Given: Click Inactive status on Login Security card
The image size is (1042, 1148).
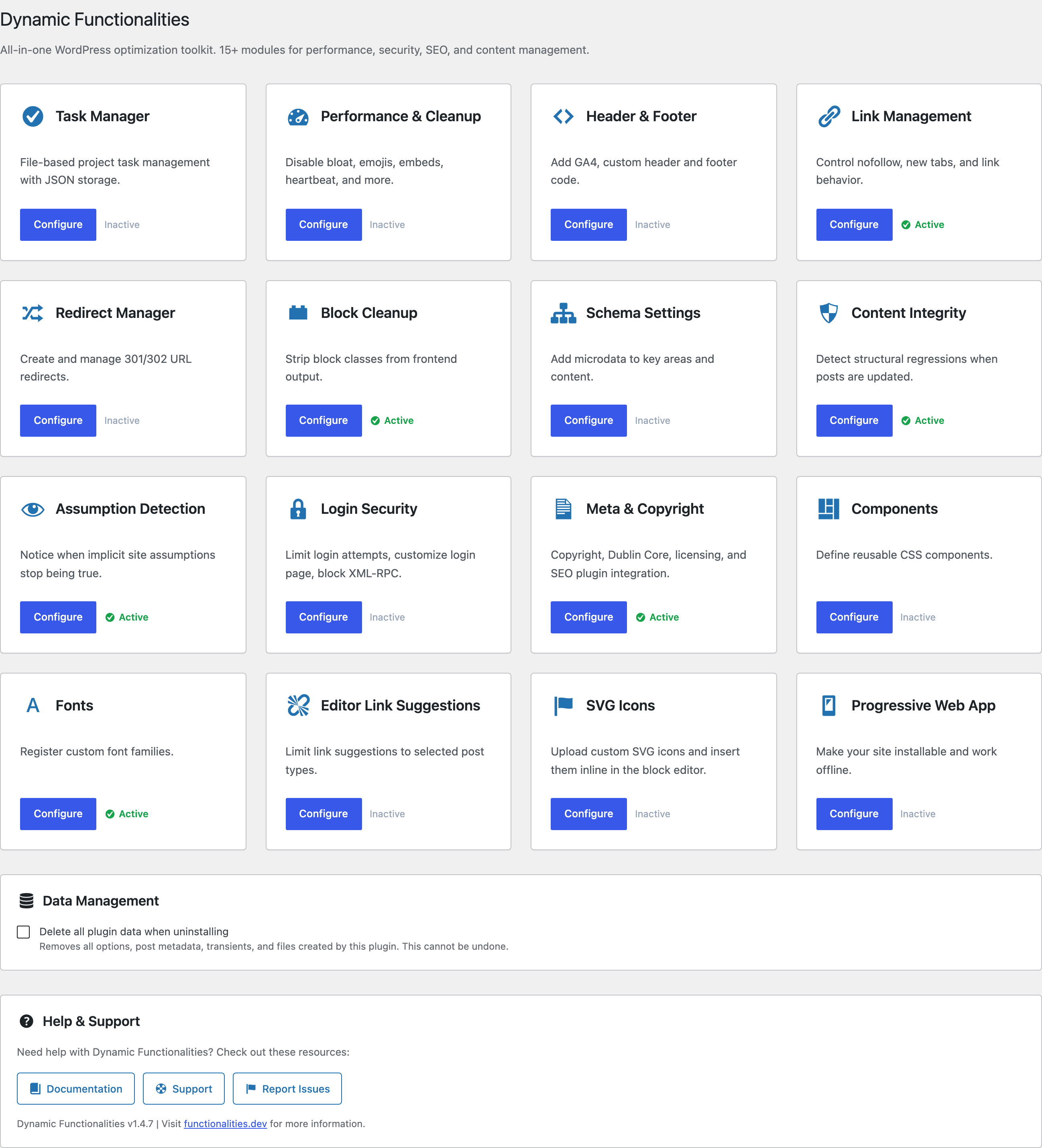Looking at the screenshot, I should [387, 617].
